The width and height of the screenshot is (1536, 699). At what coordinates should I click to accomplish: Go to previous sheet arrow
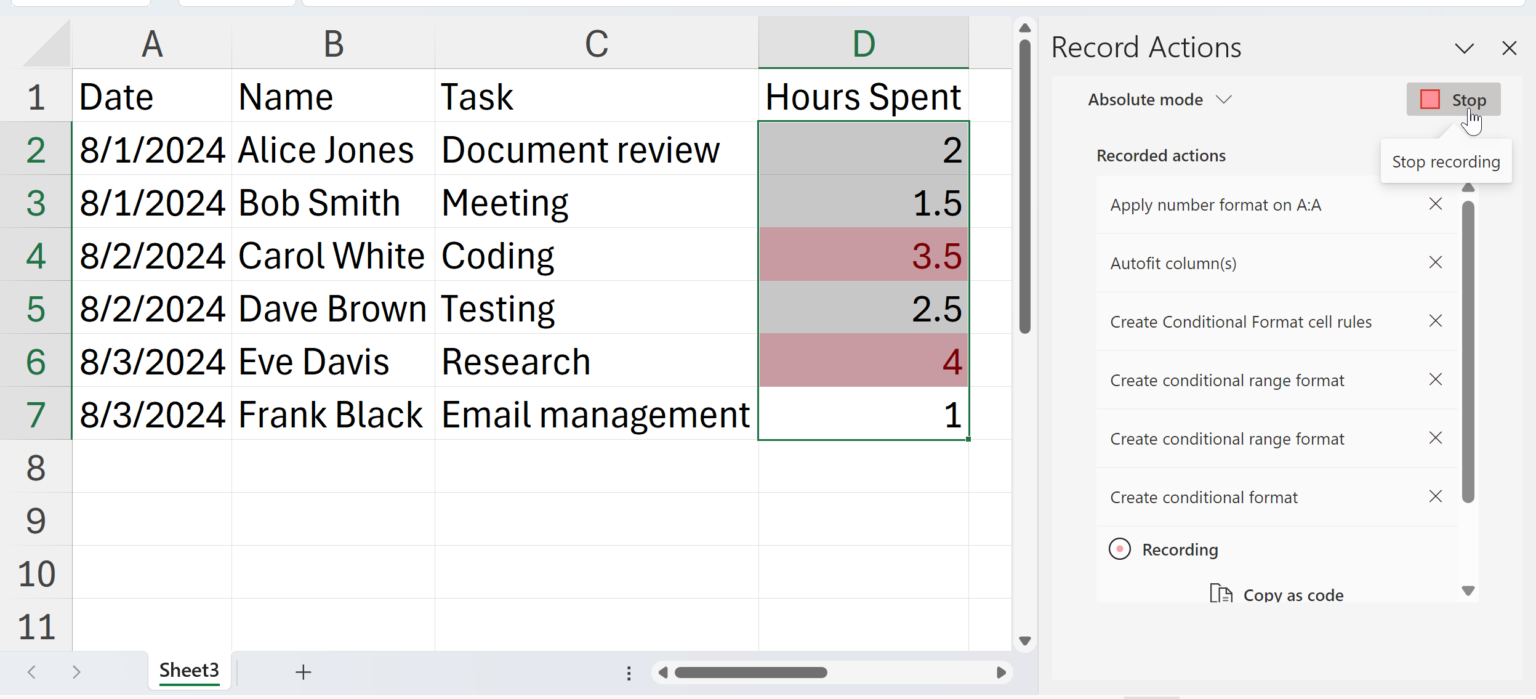click(x=32, y=672)
